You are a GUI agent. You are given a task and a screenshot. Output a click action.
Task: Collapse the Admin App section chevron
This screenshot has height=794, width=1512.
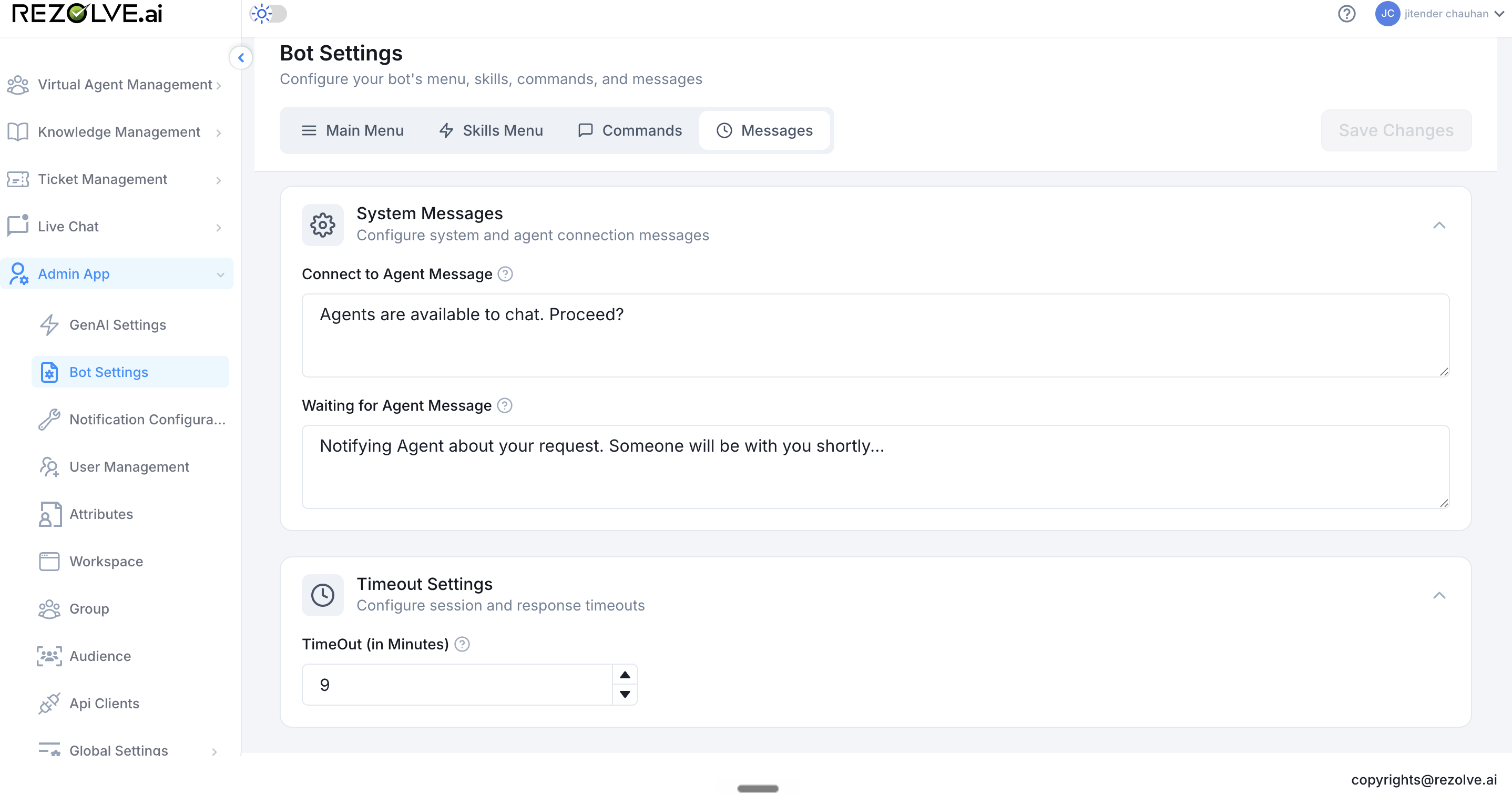point(220,274)
